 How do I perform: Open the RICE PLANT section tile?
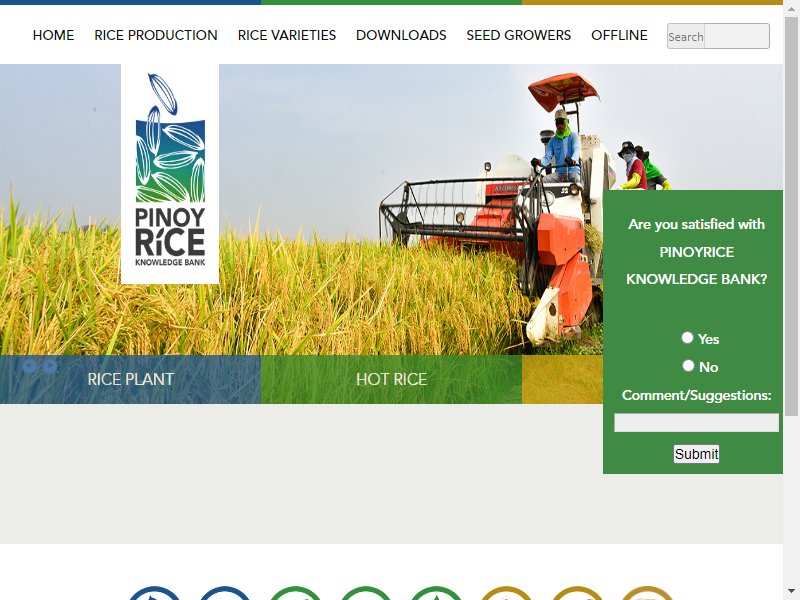(131, 379)
